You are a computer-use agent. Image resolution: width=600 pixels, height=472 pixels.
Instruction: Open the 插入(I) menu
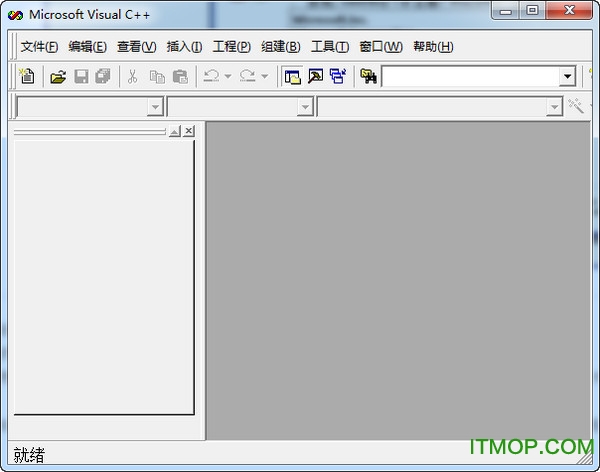pos(184,47)
